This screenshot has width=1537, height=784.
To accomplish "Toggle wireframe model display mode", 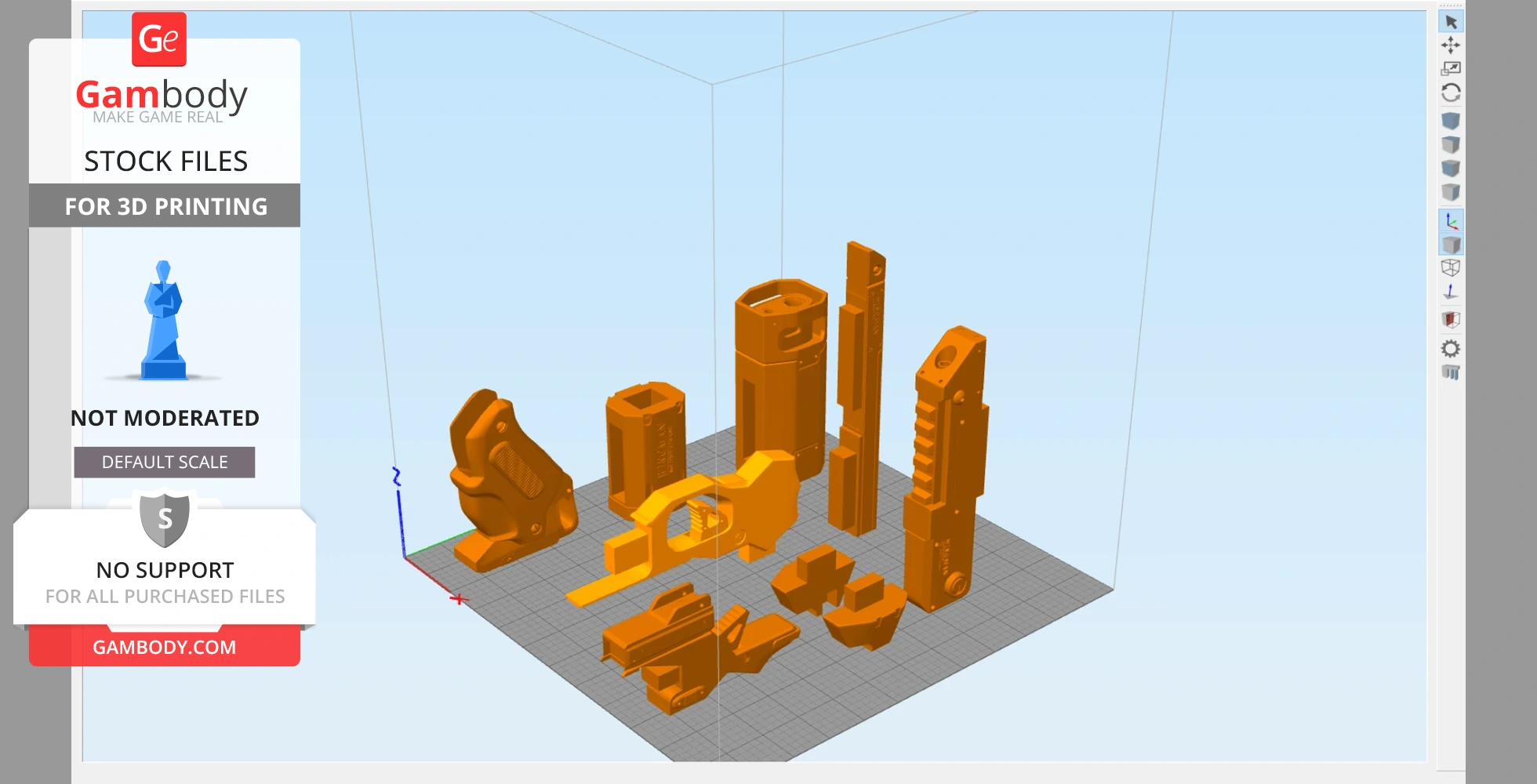I will pyautogui.click(x=1452, y=267).
